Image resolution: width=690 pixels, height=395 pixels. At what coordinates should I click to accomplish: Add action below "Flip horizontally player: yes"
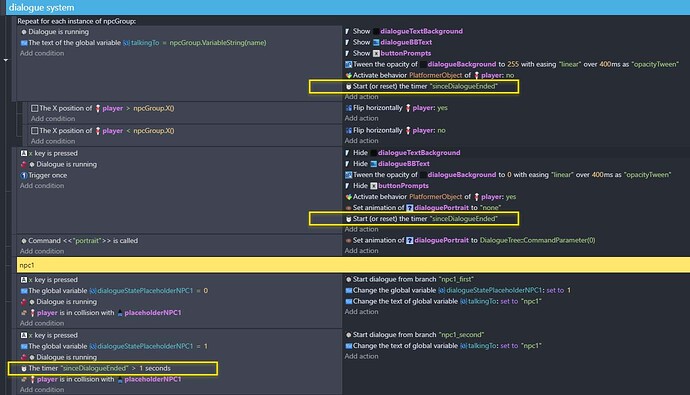[x=361, y=118]
